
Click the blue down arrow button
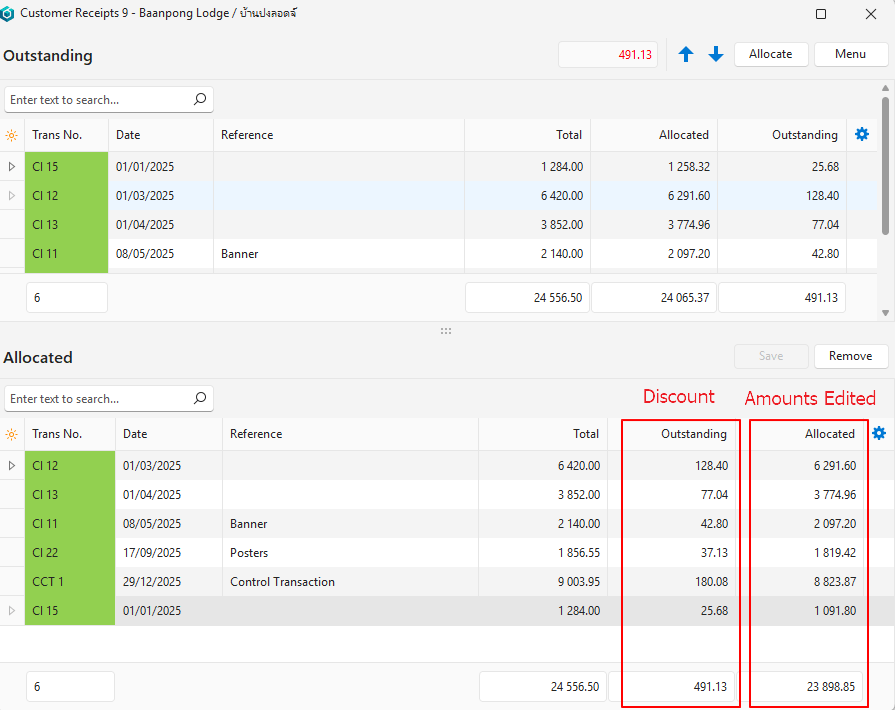716,55
